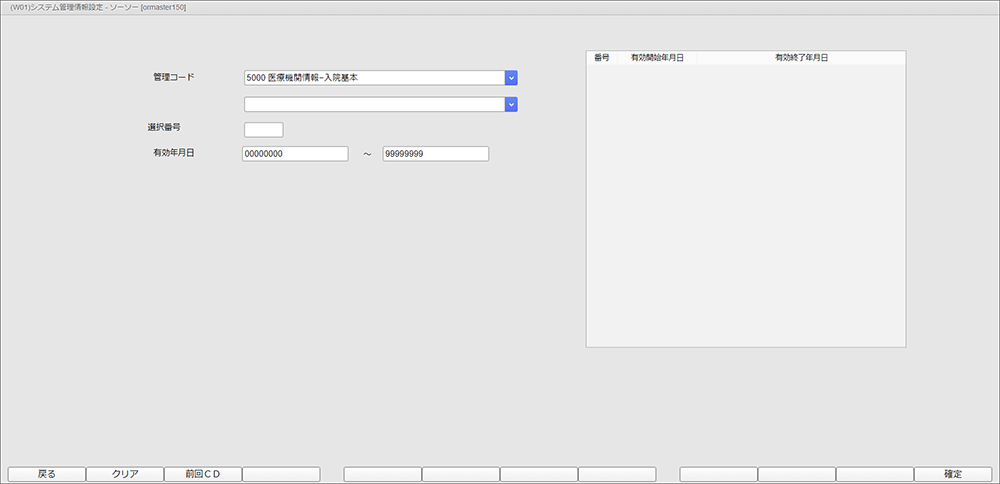
Task: Click the empty combo box text area below 管理コード
Action: (x=373, y=104)
